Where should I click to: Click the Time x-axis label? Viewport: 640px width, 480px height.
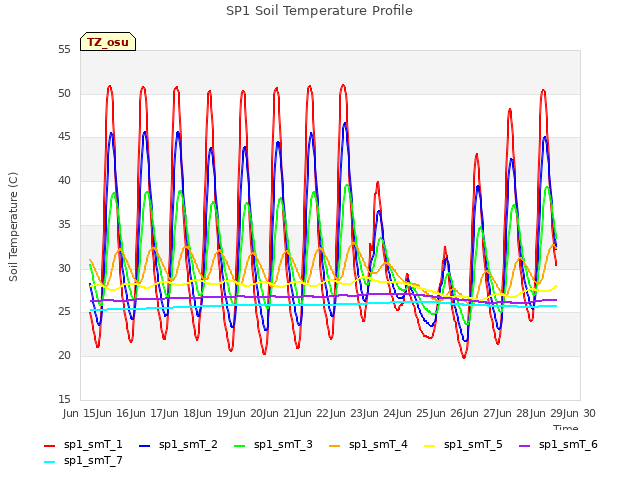[x=566, y=427]
